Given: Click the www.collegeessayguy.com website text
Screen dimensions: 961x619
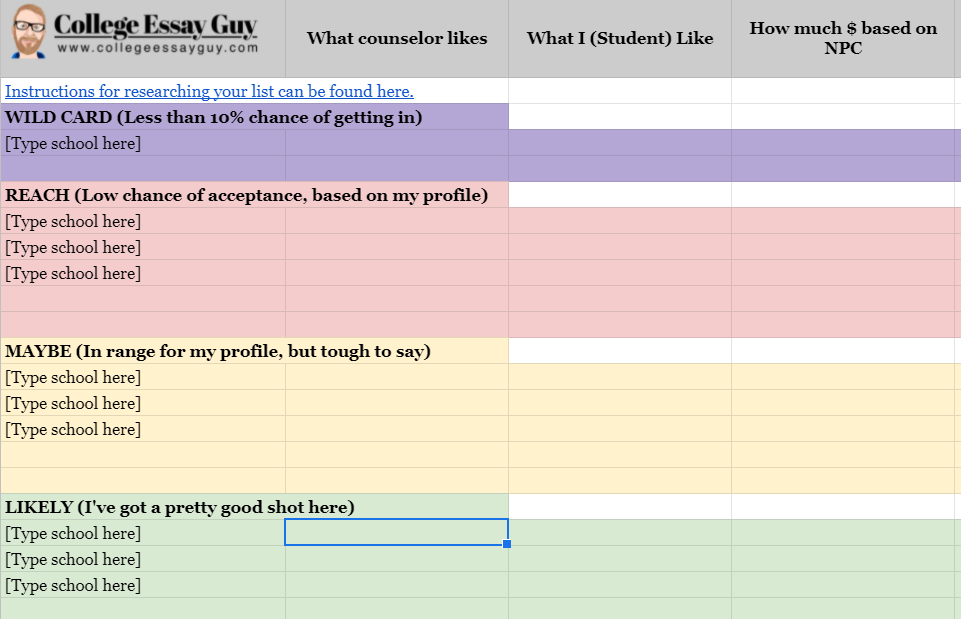Looking at the screenshot, I should 158,47.
